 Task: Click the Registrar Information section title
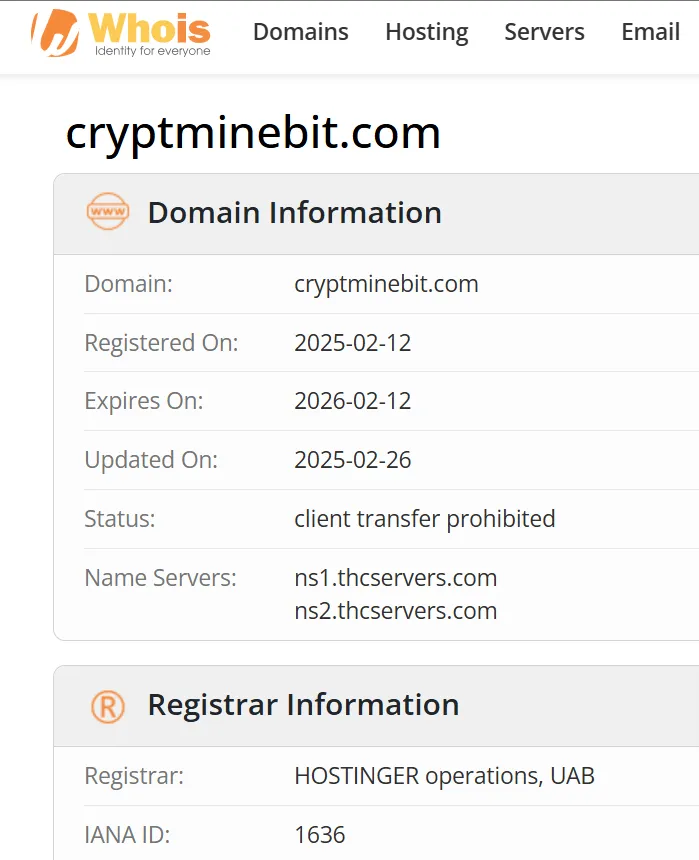303,705
